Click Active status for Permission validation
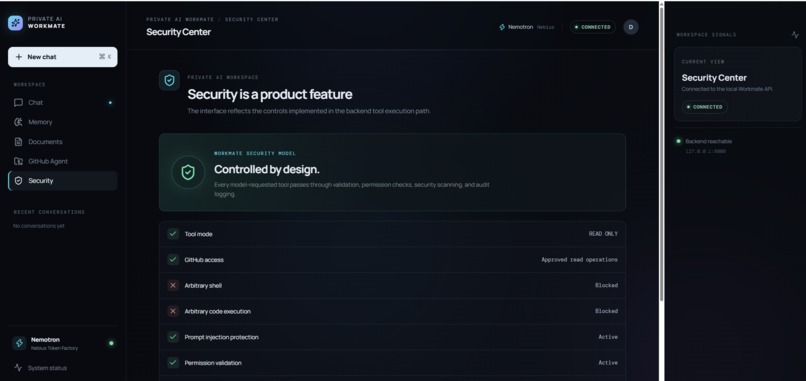 [608, 362]
